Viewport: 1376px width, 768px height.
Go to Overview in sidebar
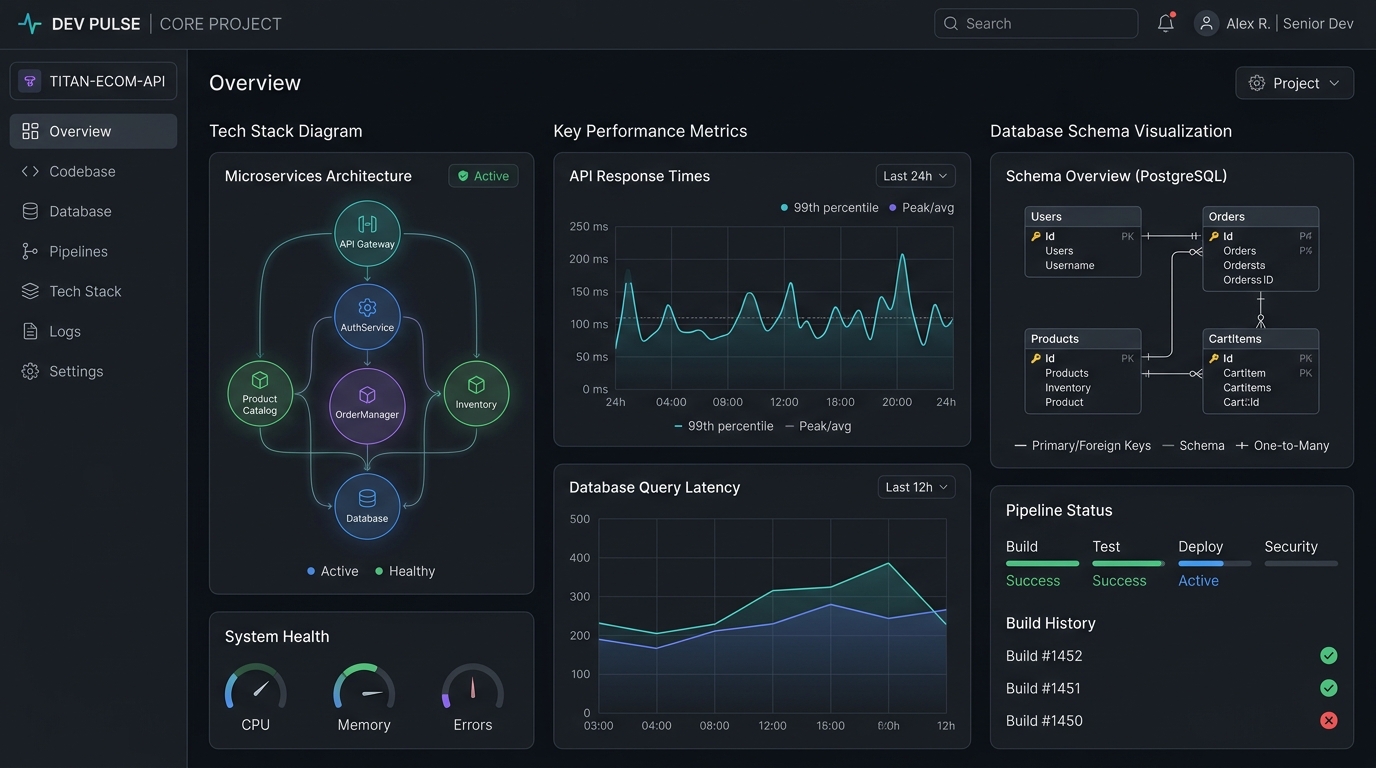(x=93, y=131)
